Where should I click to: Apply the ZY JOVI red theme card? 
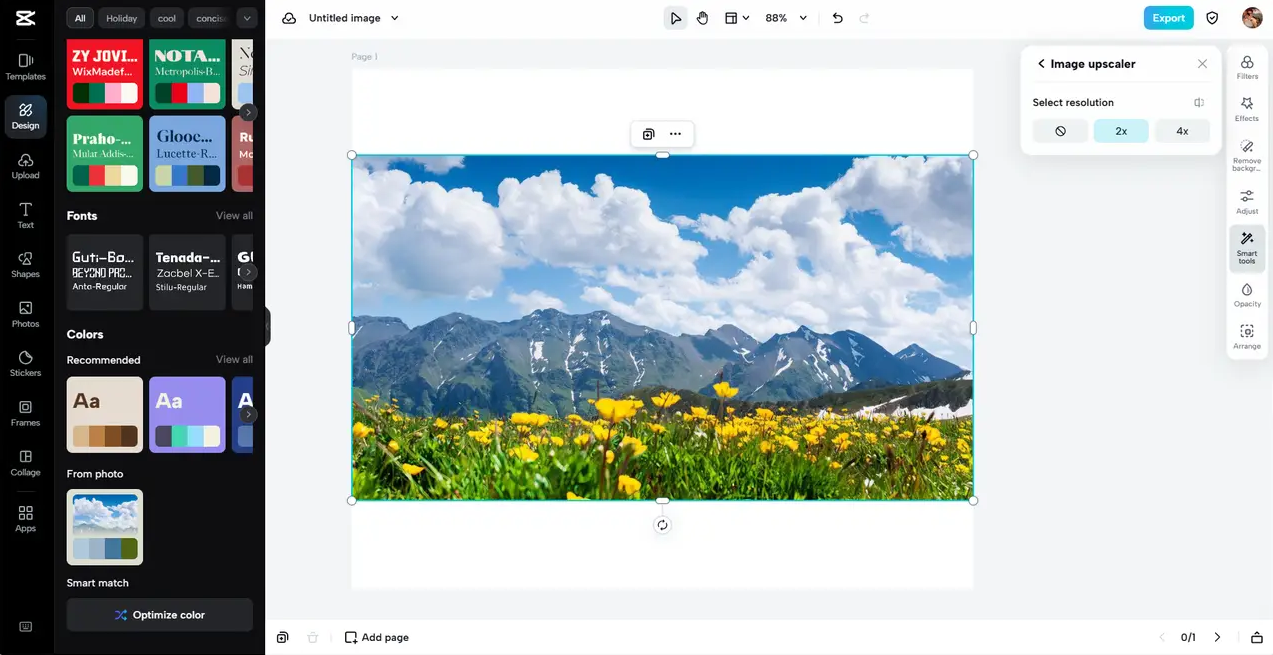tap(105, 74)
